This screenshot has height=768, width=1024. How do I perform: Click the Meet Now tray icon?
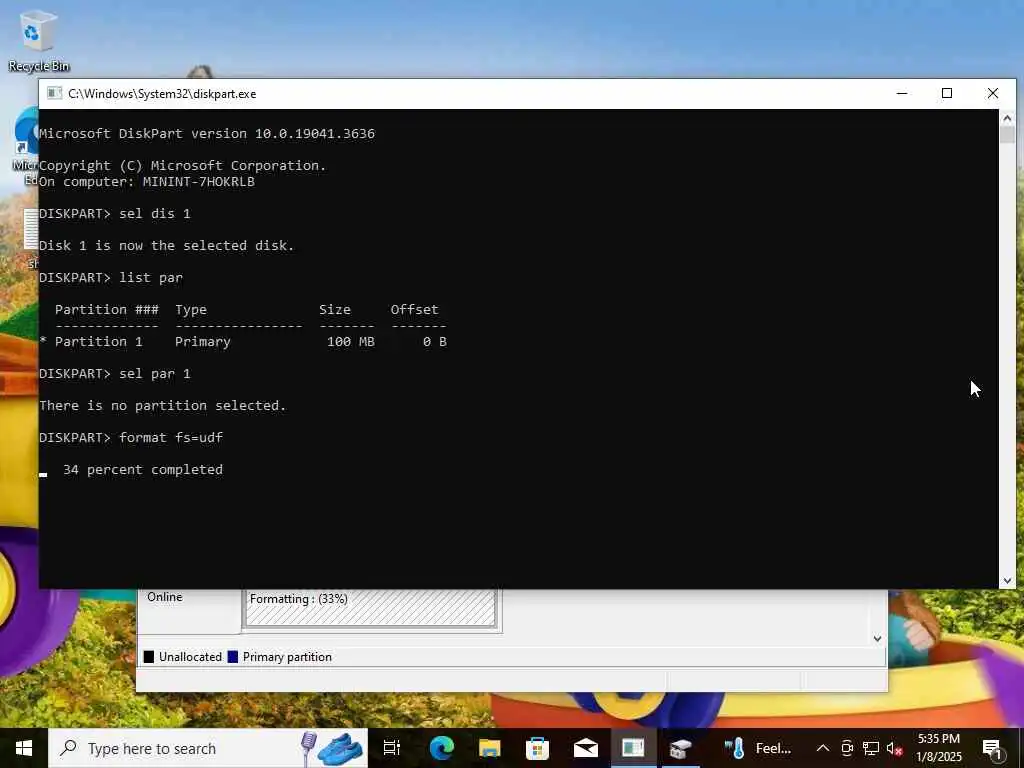point(847,748)
